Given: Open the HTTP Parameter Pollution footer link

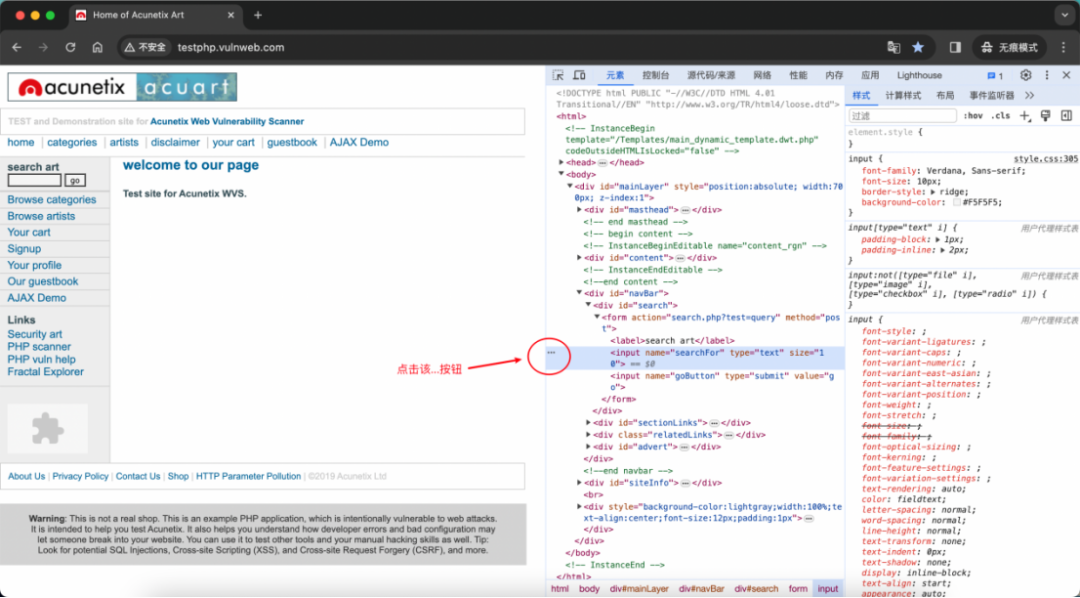Looking at the screenshot, I should [249, 476].
